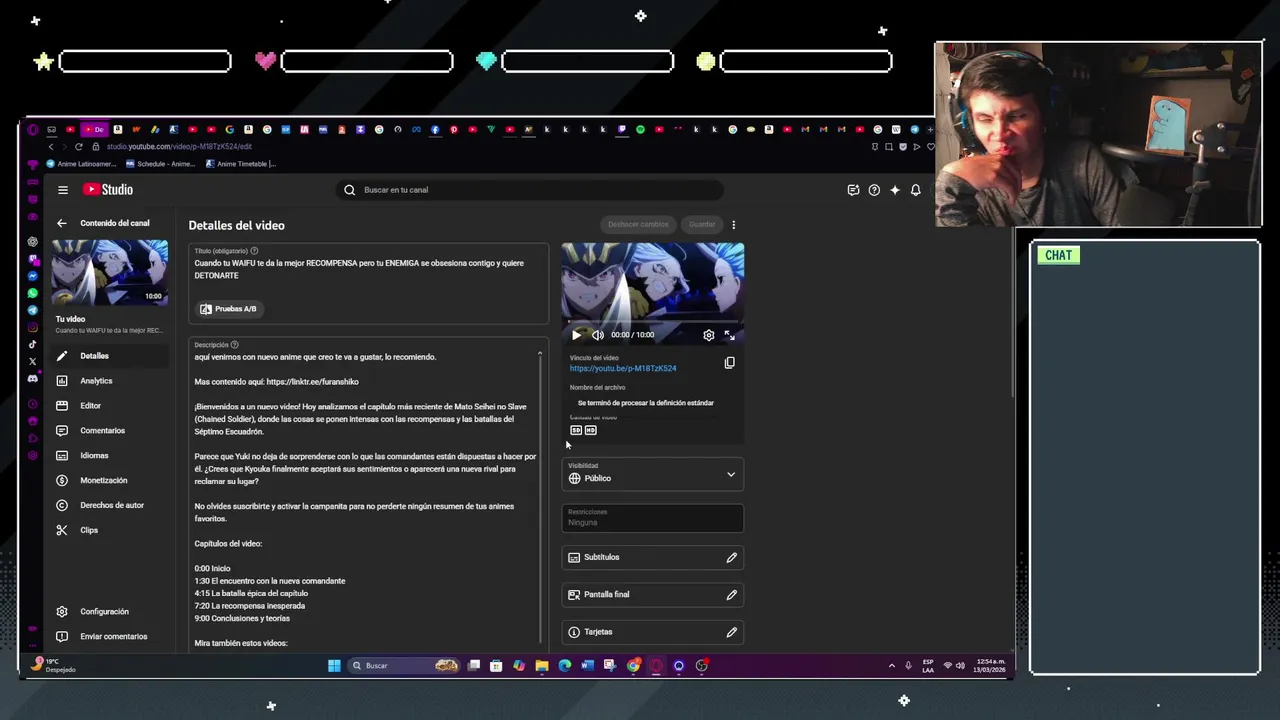Open Word from the taskbar
The height and width of the screenshot is (720, 1280).
coord(587,666)
